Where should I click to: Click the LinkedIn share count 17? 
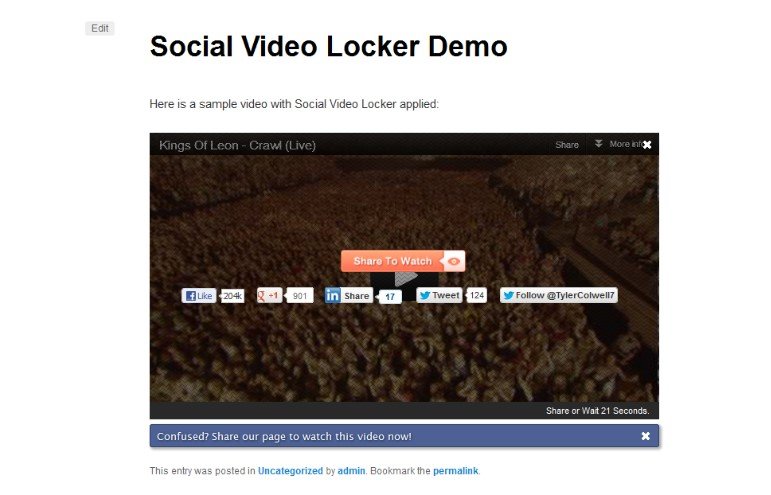(x=390, y=296)
